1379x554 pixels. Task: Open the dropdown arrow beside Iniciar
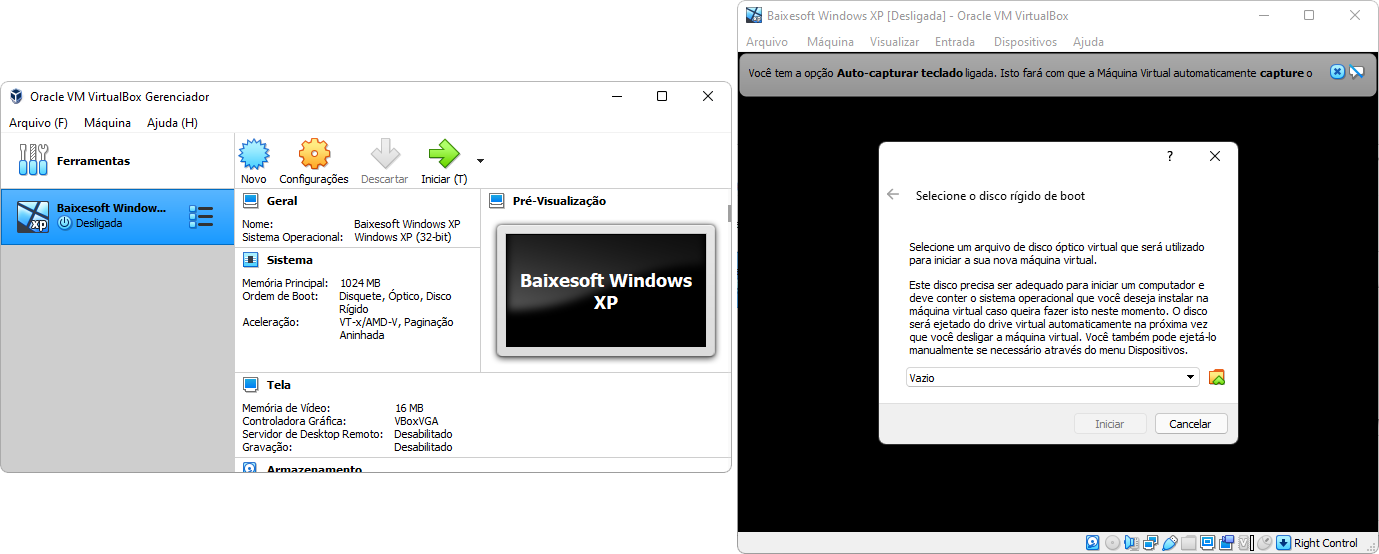pos(481,160)
